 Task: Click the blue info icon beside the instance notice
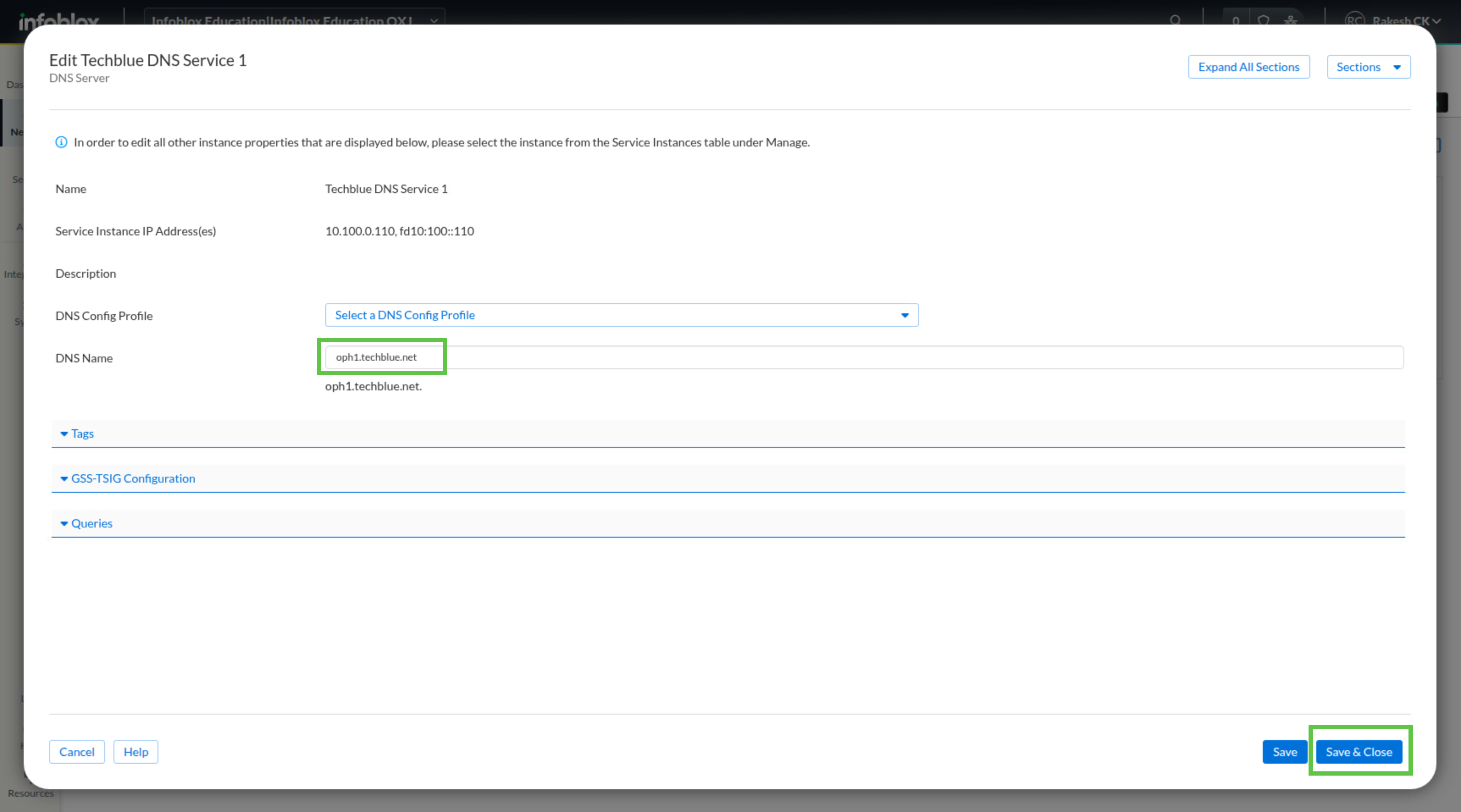[61, 142]
